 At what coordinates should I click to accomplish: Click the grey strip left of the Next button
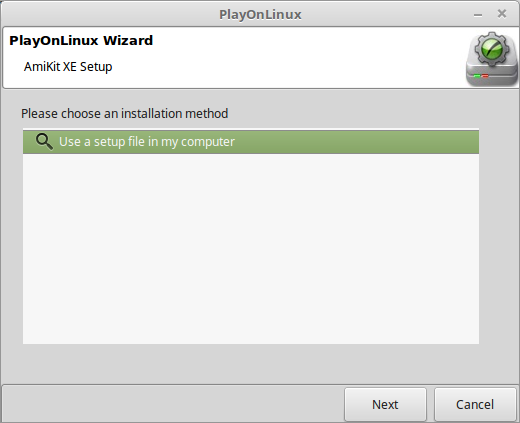(x=173, y=404)
